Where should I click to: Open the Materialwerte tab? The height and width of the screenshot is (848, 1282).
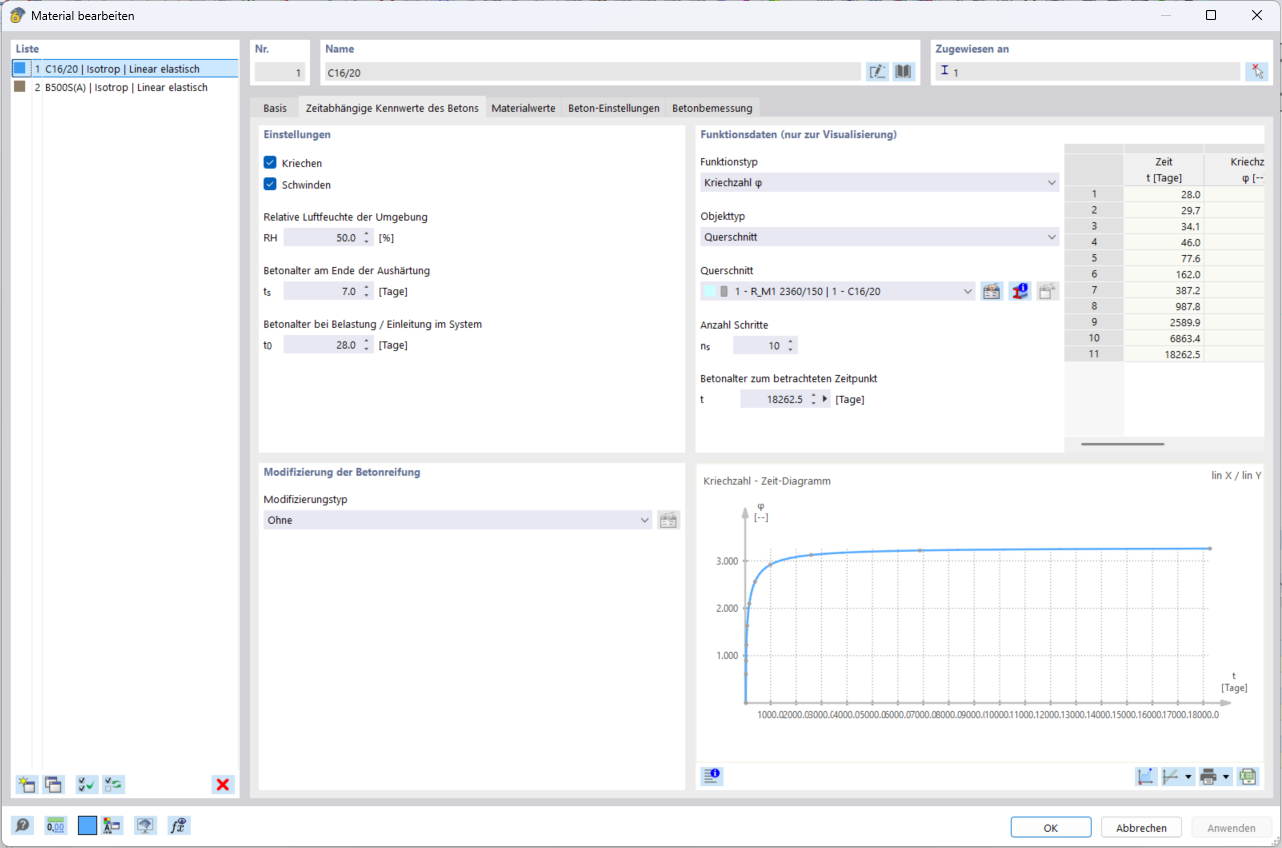click(523, 108)
